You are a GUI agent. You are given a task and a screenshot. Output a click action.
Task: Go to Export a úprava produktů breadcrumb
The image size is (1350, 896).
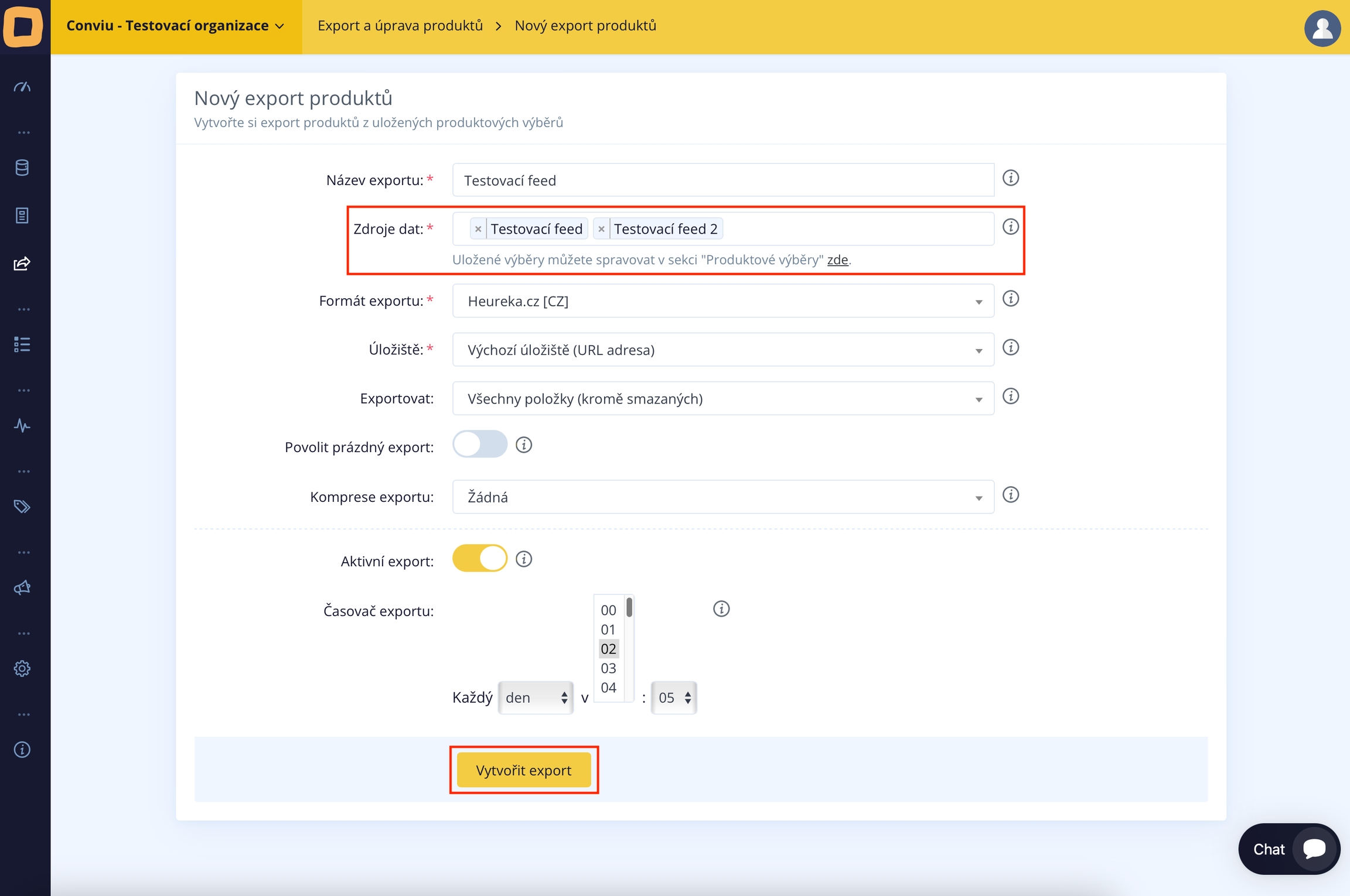point(400,26)
